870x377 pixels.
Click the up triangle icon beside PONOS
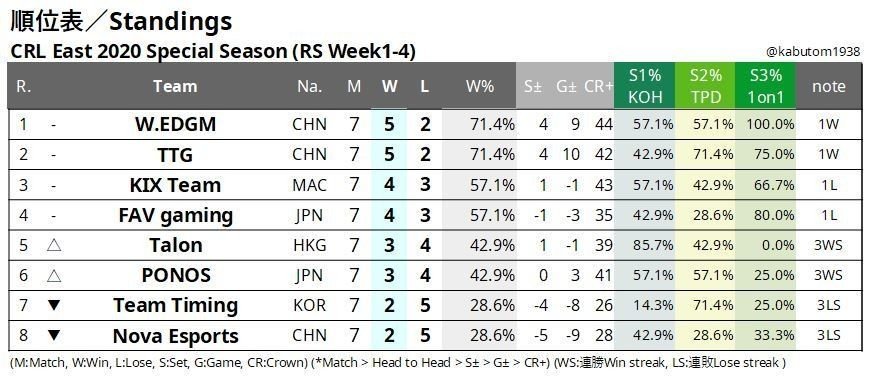coord(54,275)
